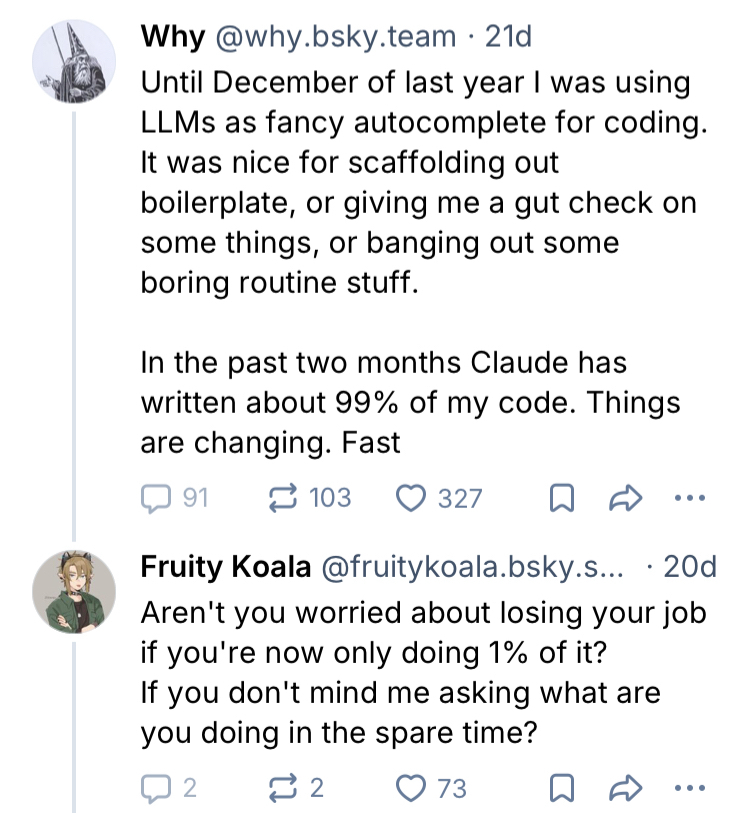Open the 20d timestamp on the reply
Screen dimensions: 750x813
690,567
